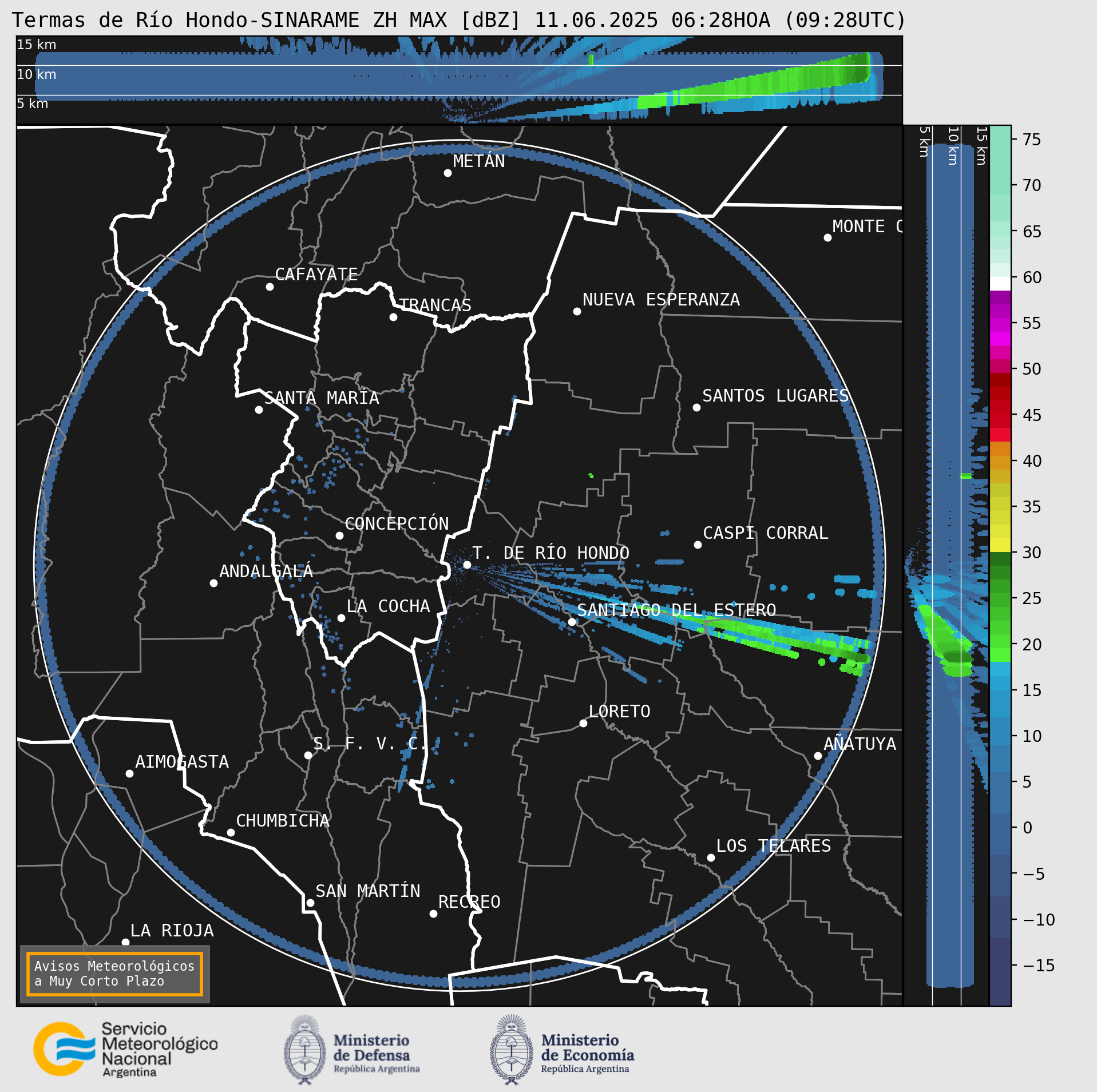Screen dimensions: 1097x1092
Task: Click the Ministerio de Economía emblem
Action: coord(512,1050)
